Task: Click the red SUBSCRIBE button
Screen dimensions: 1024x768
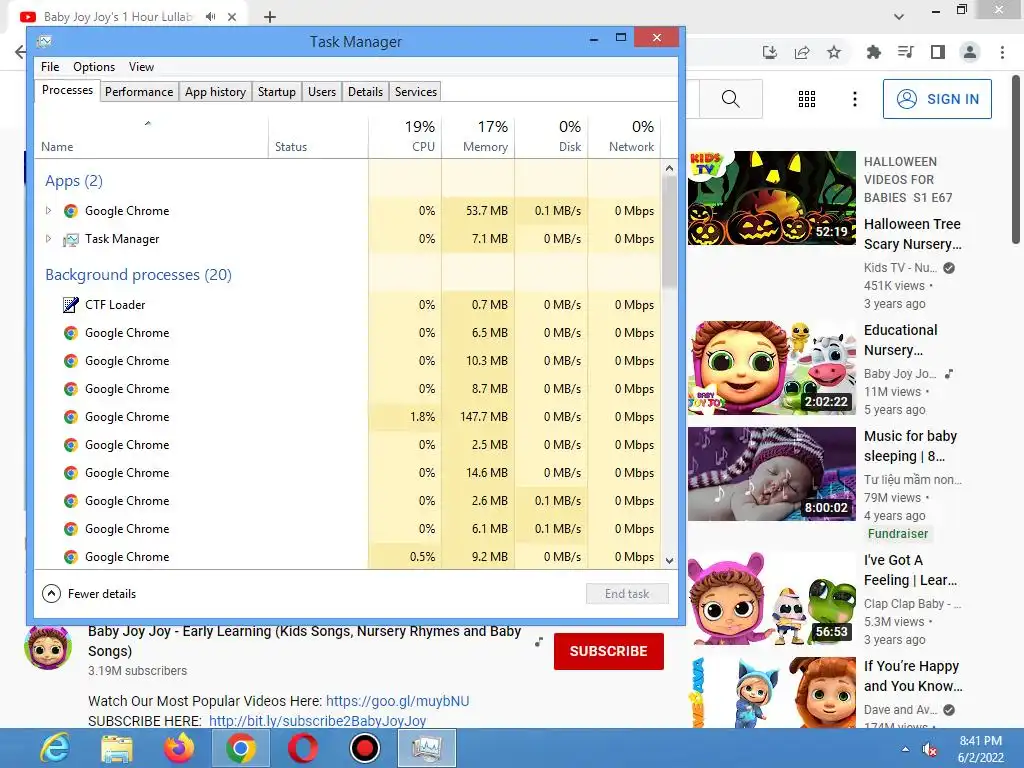Action: click(x=609, y=651)
